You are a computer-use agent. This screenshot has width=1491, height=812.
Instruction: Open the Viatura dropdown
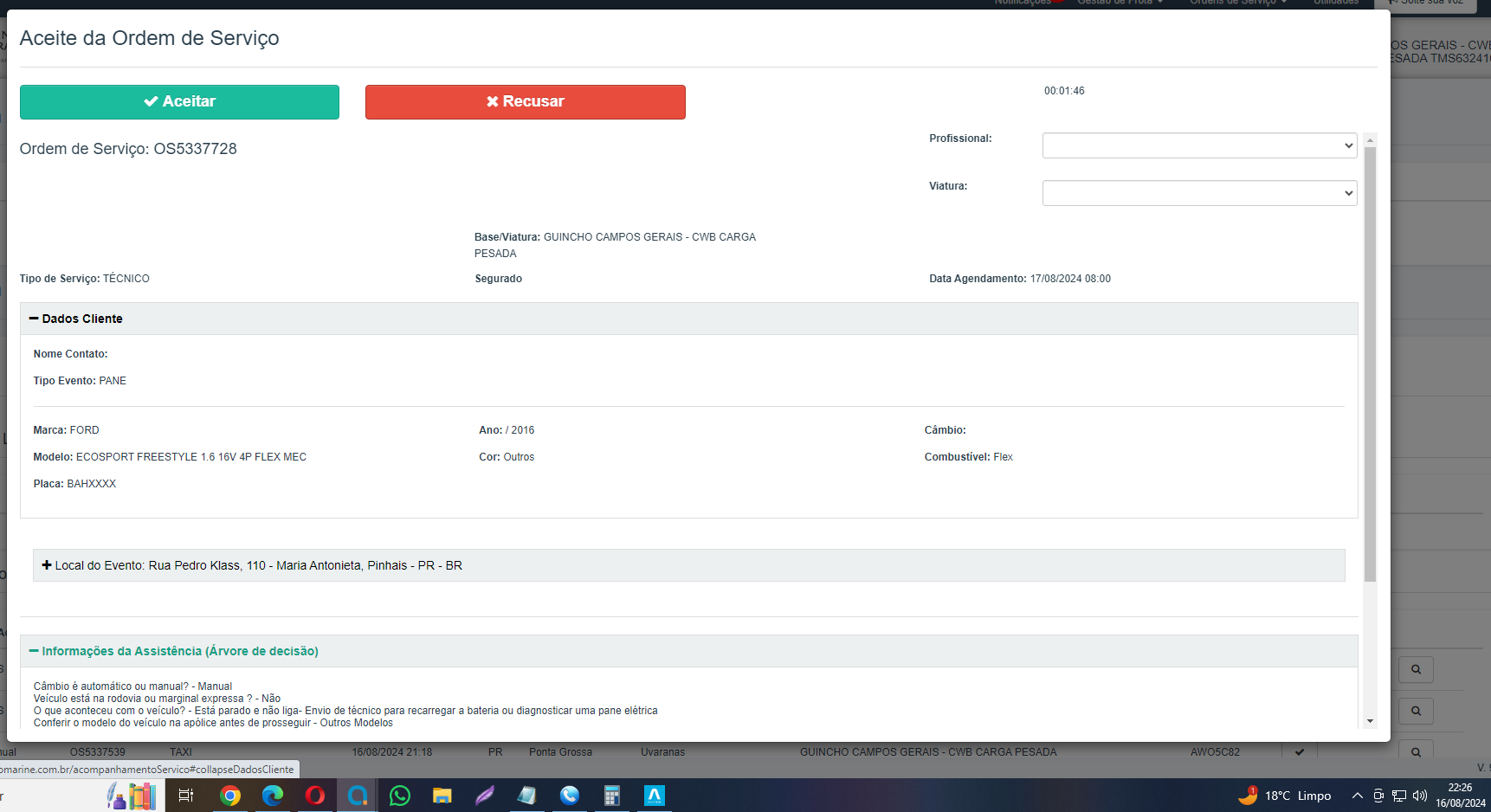click(1199, 193)
